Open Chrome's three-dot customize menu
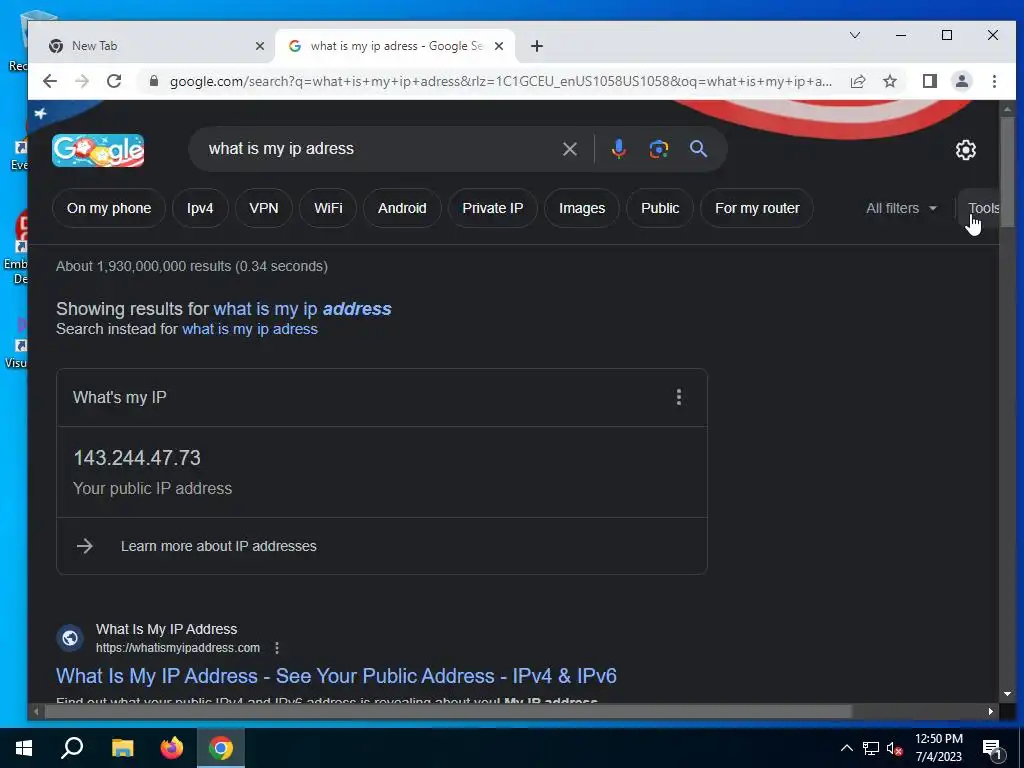Image resolution: width=1024 pixels, height=768 pixels. [994, 81]
